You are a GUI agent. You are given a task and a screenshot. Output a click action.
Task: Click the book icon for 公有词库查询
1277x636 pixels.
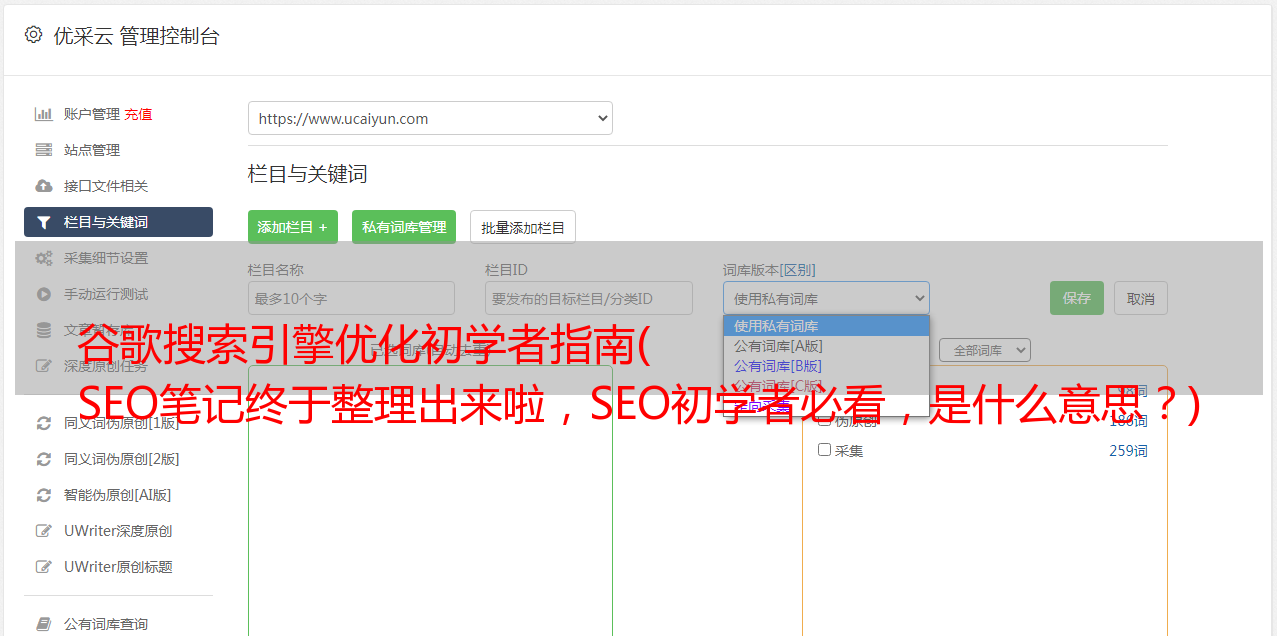[44, 624]
